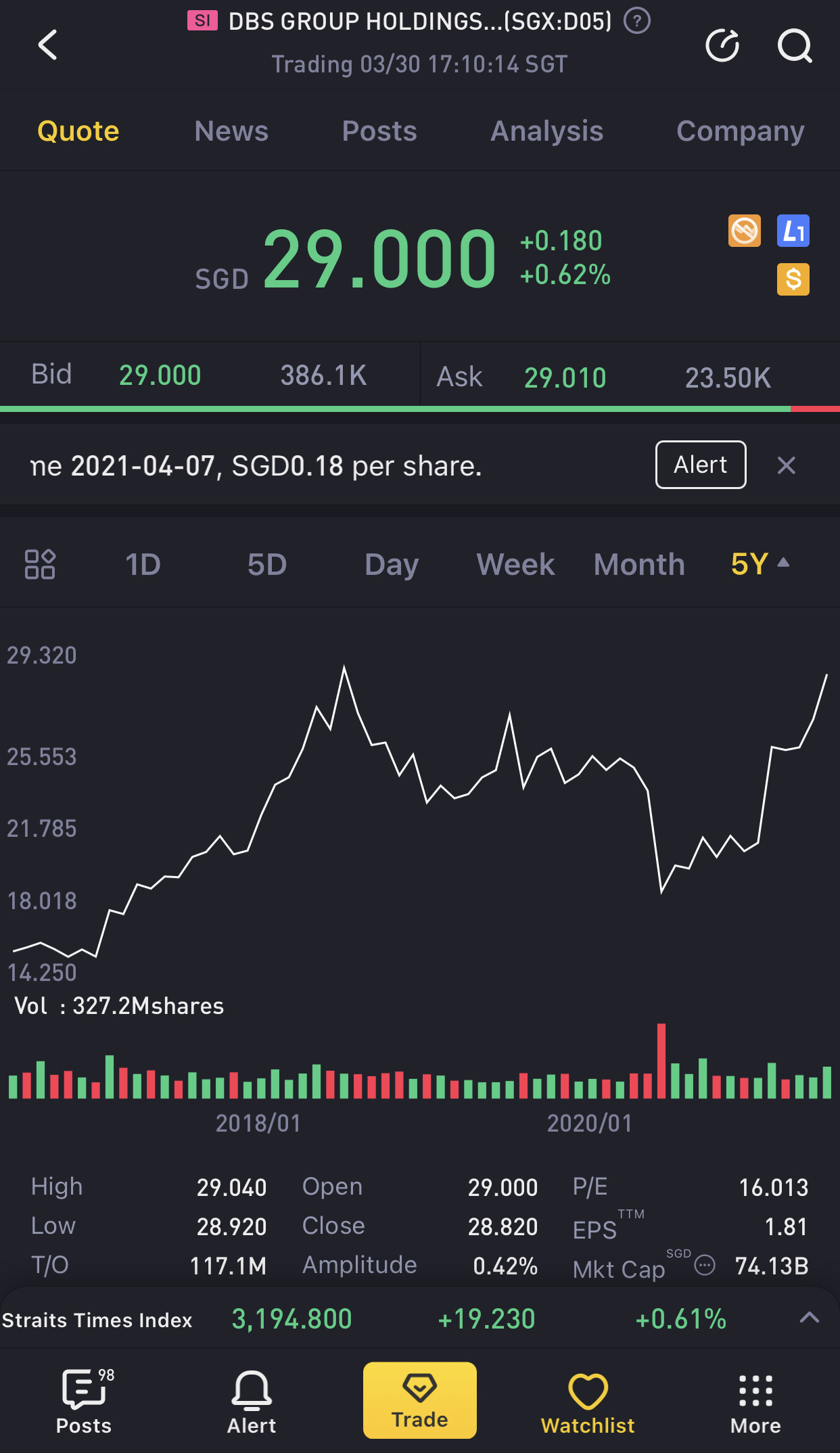Image resolution: width=840 pixels, height=1453 pixels.
Task: Switch to the News tab
Action: click(x=231, y=131)
